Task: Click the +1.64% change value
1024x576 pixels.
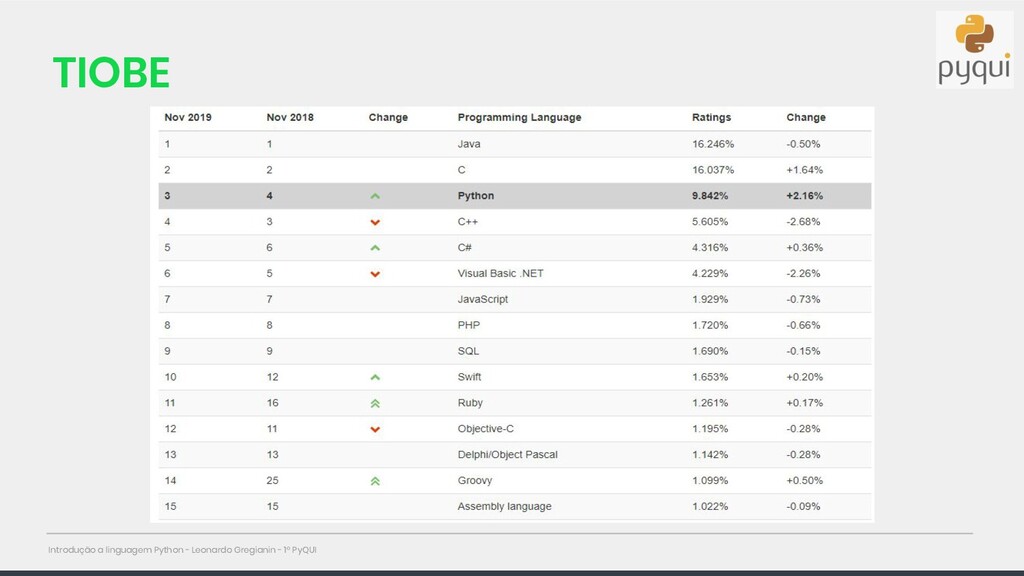Action: 805,170
